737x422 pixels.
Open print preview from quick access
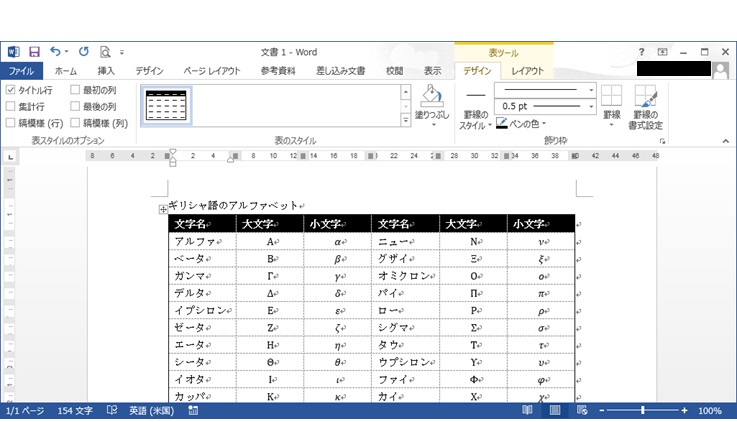pos(105,52)
